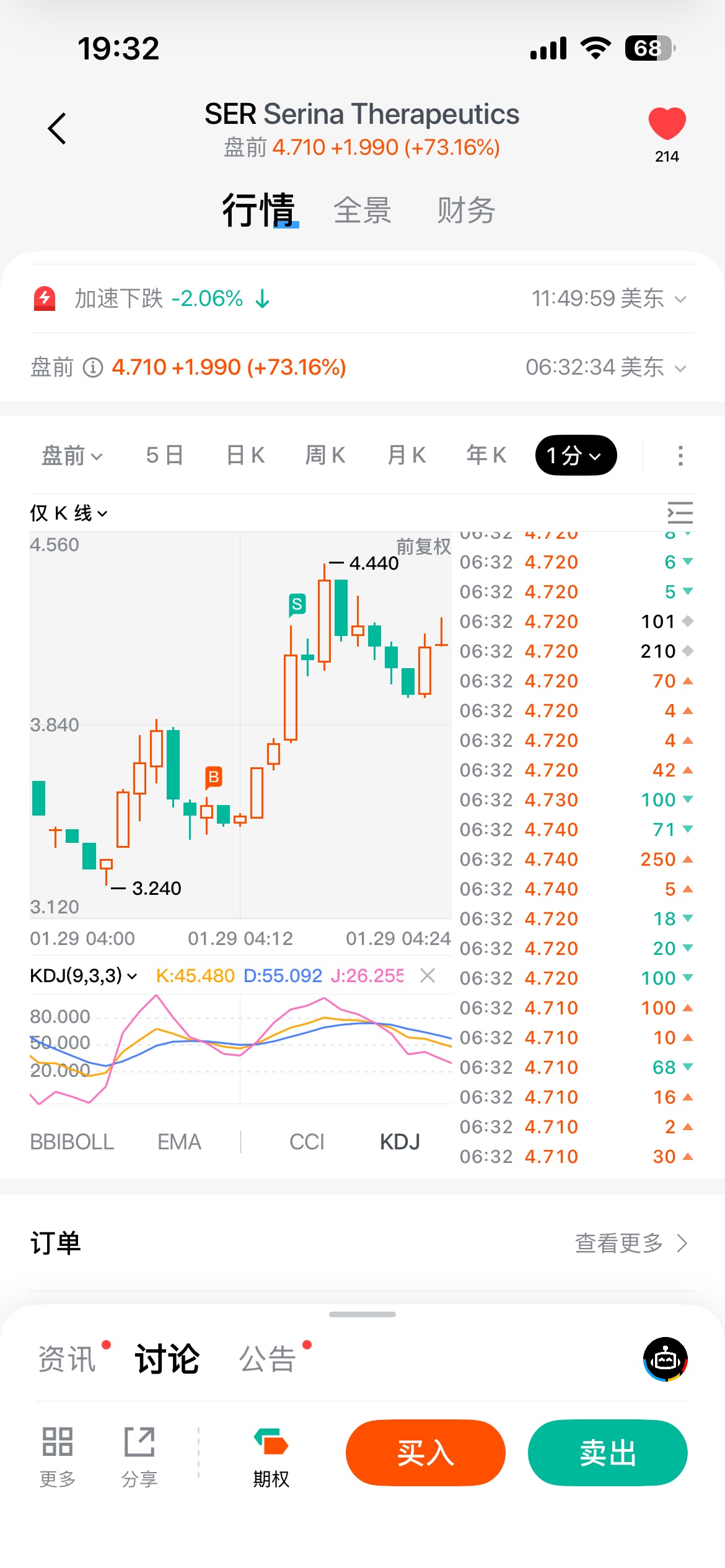
Task: Tap the info icon beside 盘前
Action: tap(93, 368)
